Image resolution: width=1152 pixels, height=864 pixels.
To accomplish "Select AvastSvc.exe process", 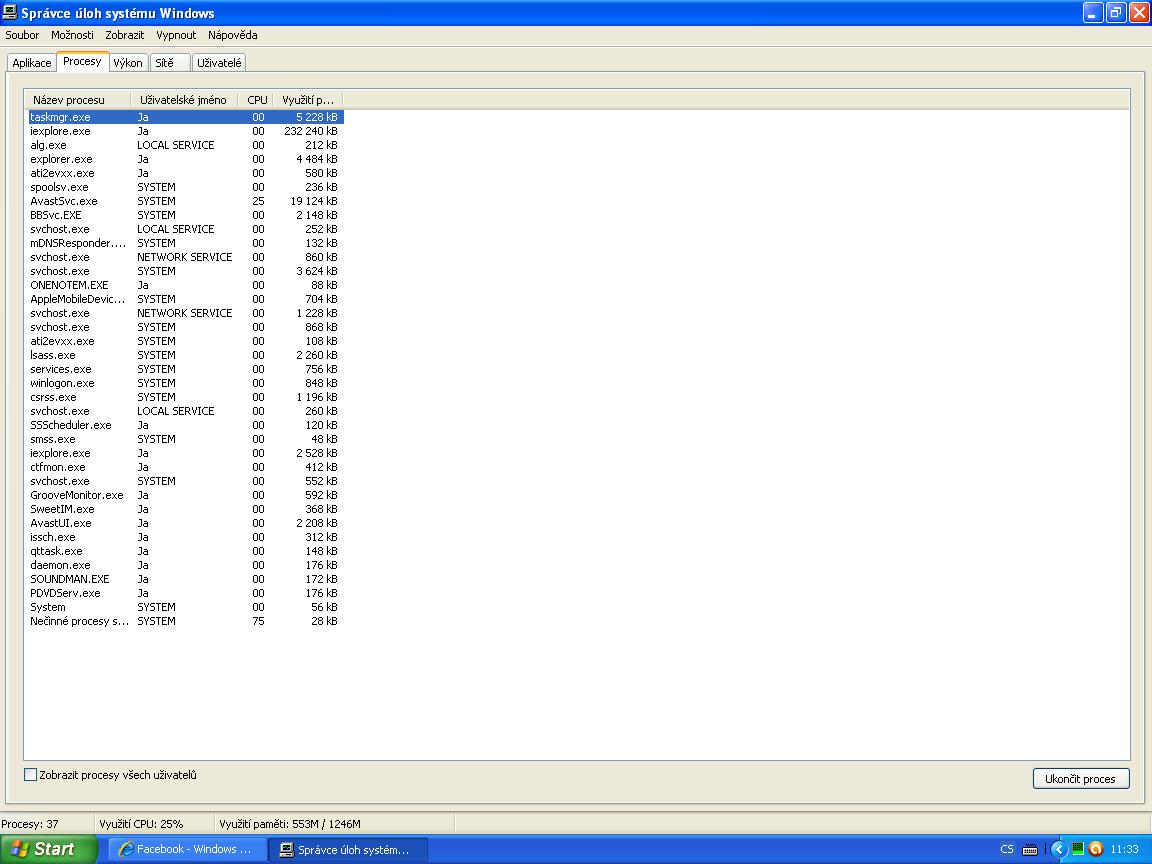I will (x=186, y=201).
